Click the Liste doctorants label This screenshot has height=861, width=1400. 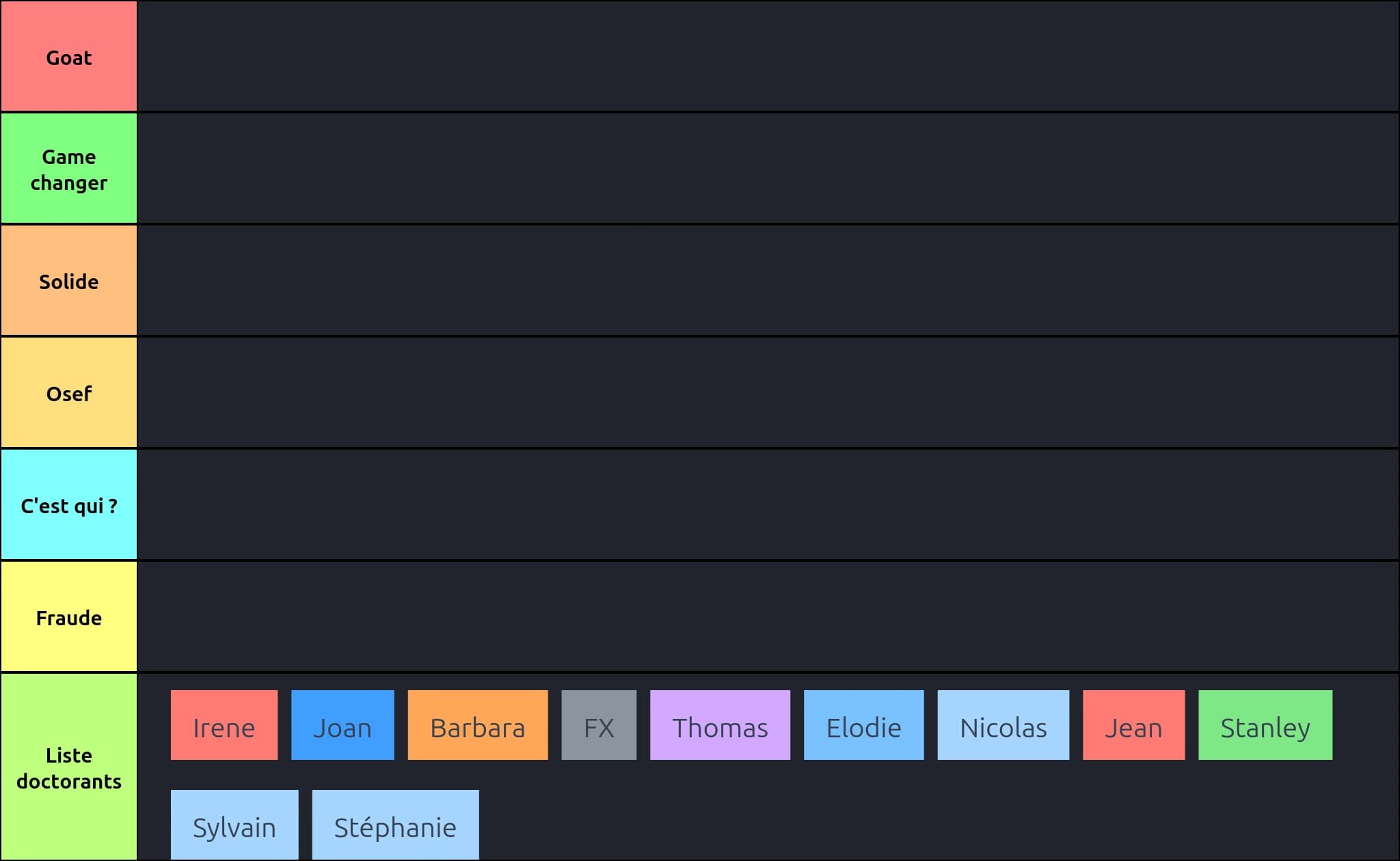(x=69, y=767)
